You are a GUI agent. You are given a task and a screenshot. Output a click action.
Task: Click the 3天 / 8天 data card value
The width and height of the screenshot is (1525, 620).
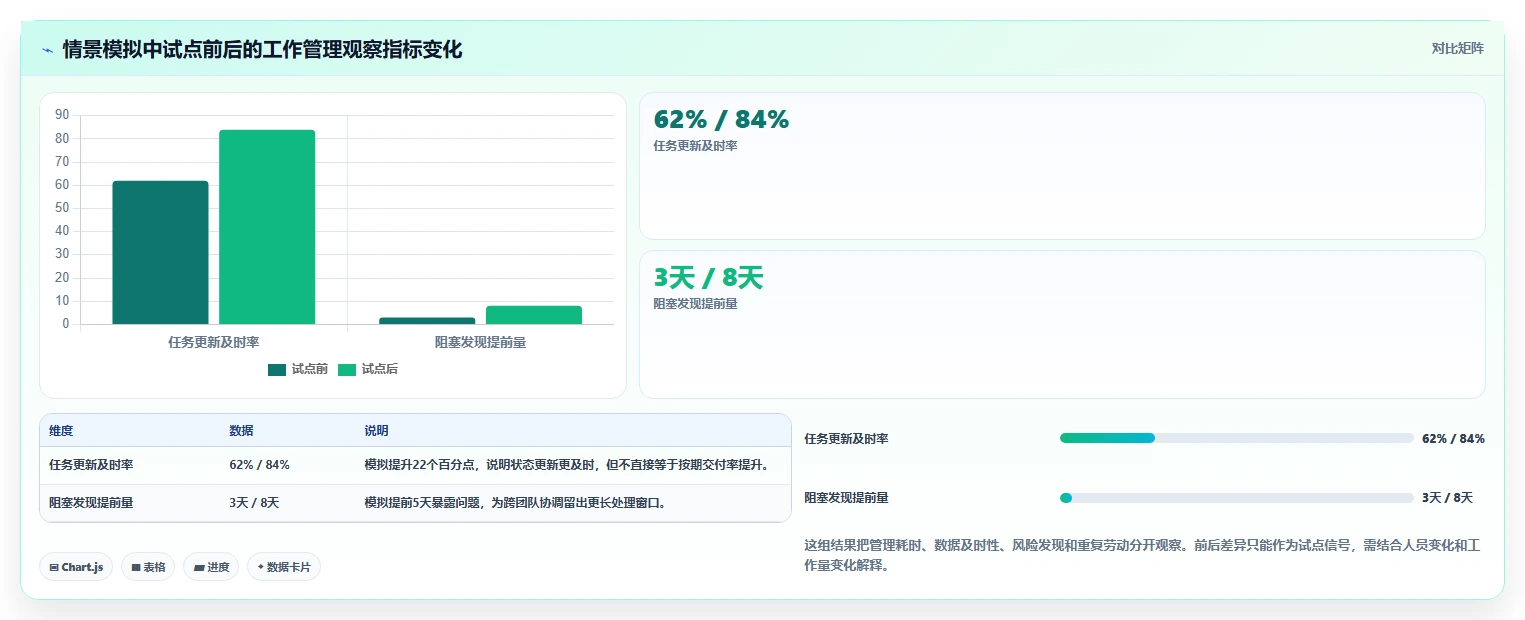[x=708, y=278]
